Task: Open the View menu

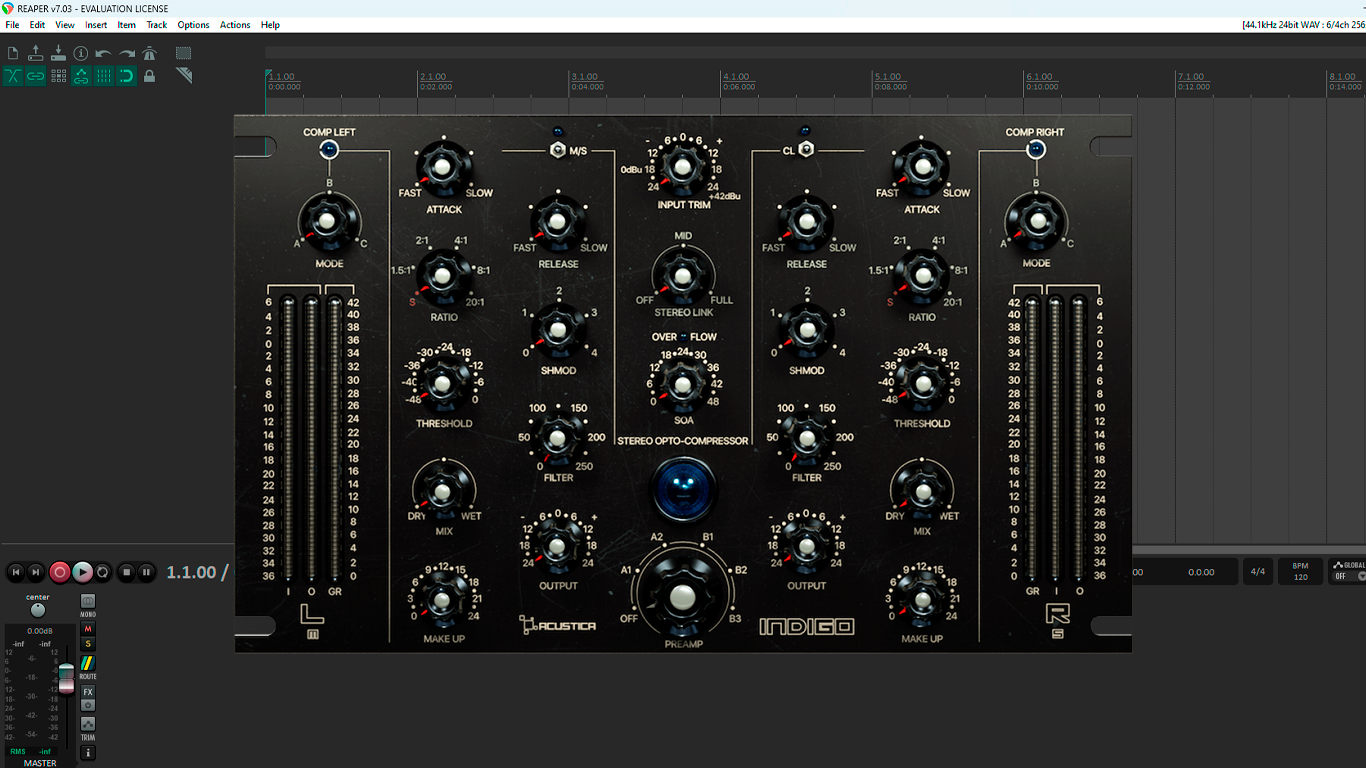Action: point(65,25)
